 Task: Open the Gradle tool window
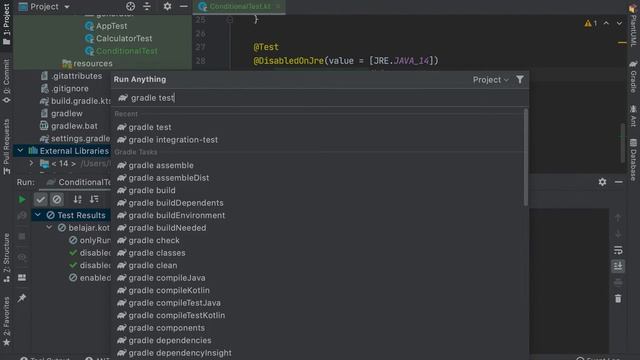pyautogui.click(x=633, y=77)
